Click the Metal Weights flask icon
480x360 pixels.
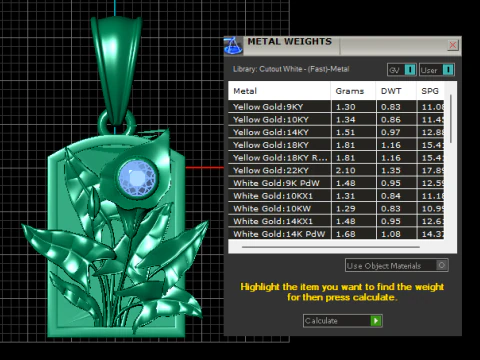[233, 46]
